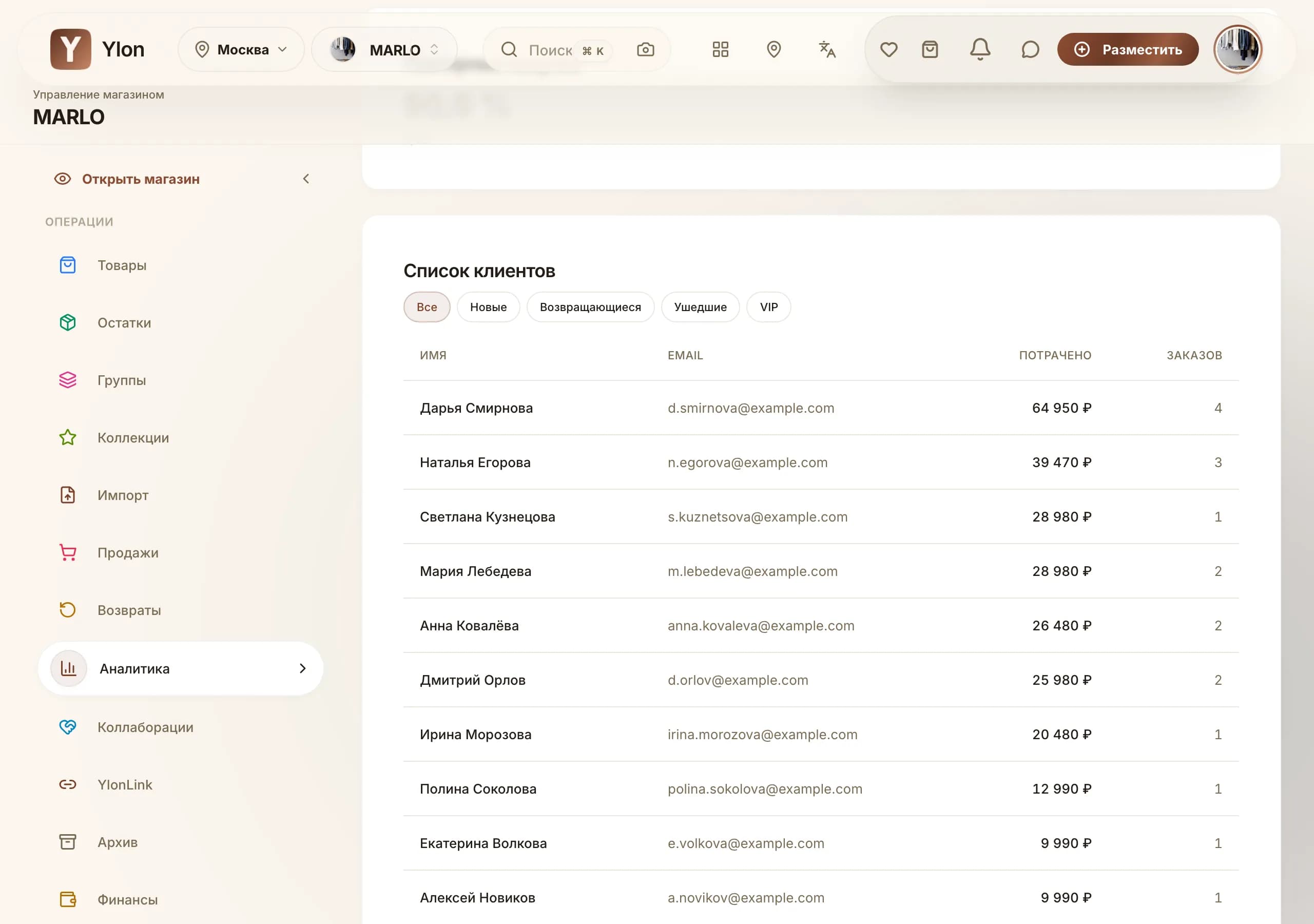The width and height of the screenshot is (1314, 924).
Task: Select Наталья Егорова row name
Action: (475, 462)
